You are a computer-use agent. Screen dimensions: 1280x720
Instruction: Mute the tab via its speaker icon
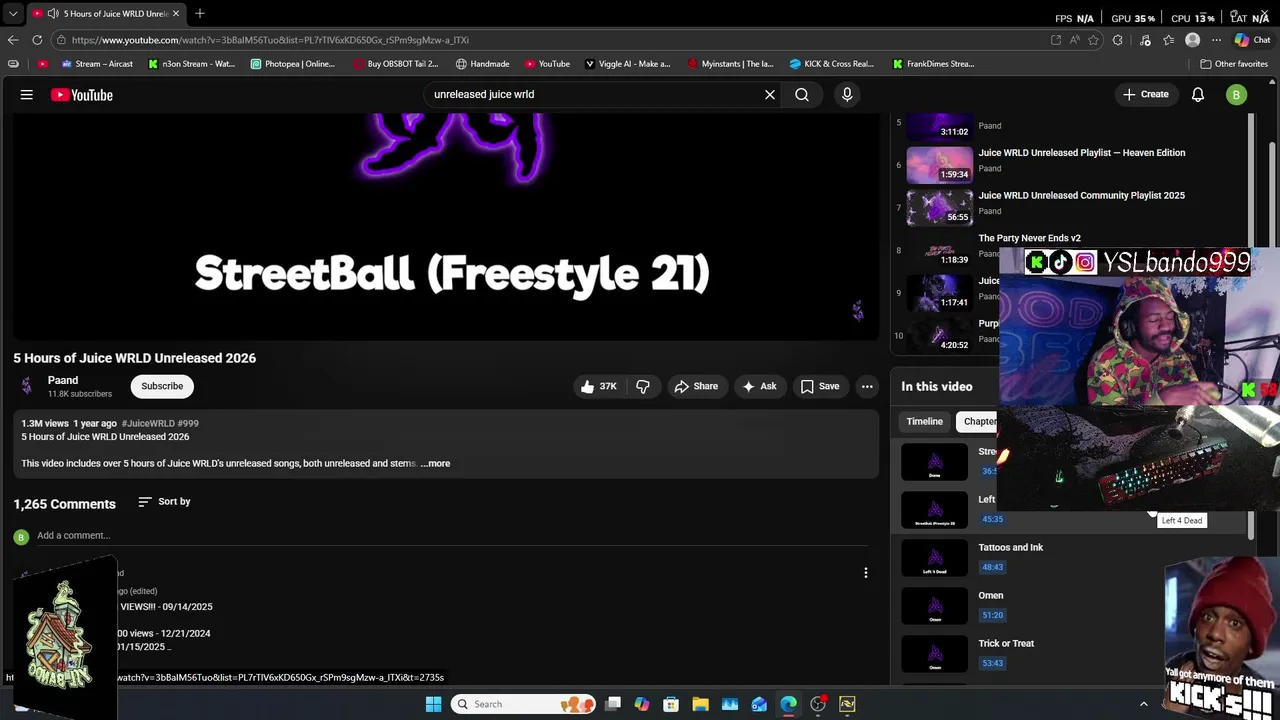(53, 13)
